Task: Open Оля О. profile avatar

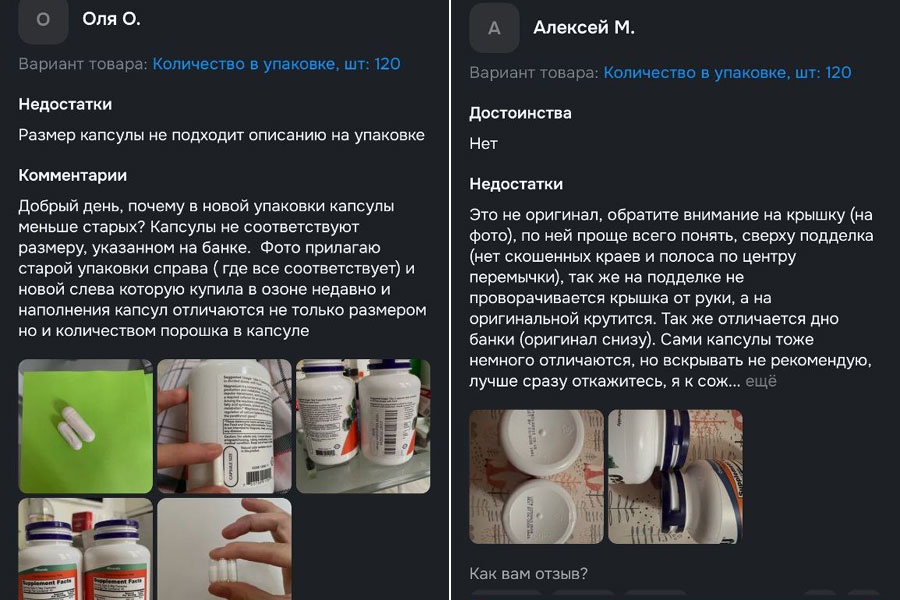Action: pyautogui.click(x=43, y=21)
